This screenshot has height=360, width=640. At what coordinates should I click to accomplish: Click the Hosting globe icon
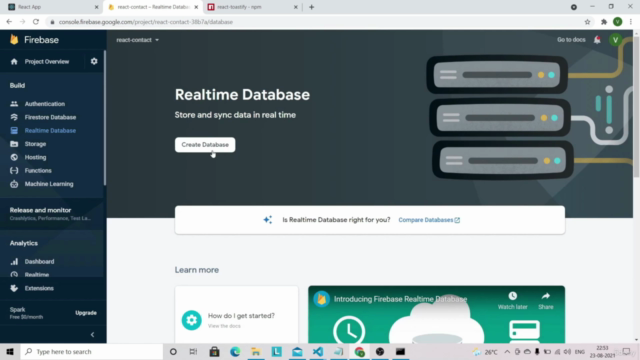(14, 157)
